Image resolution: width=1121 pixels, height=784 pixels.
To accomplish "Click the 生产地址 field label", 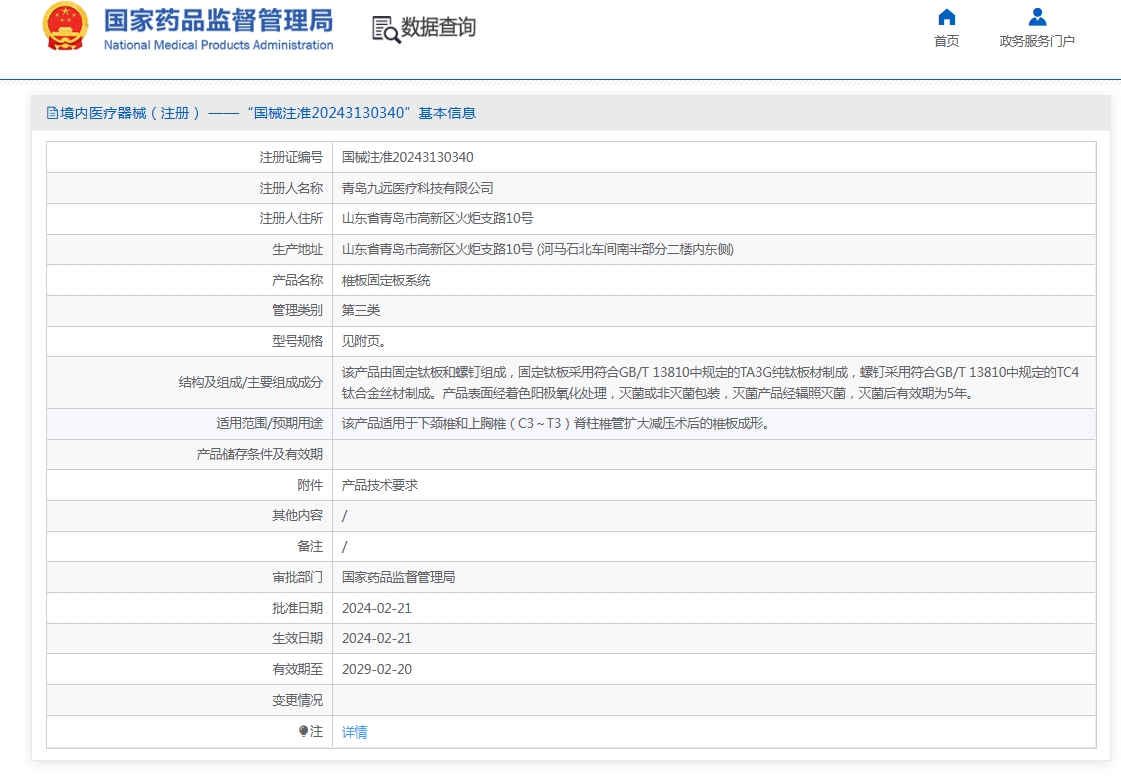I will coord(297,249).
